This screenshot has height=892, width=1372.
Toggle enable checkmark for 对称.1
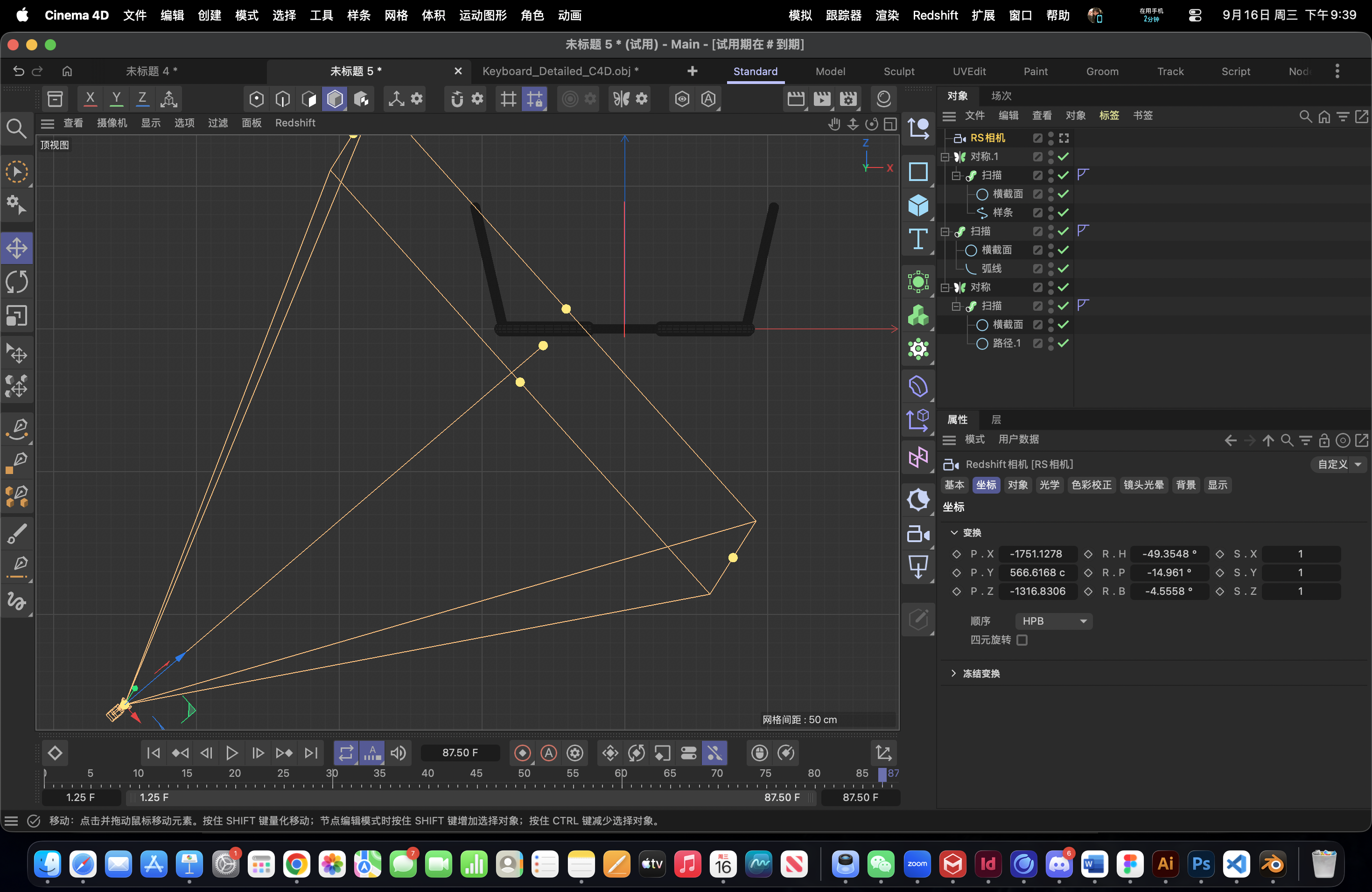pyautogui.click(x=1064, y=157)
